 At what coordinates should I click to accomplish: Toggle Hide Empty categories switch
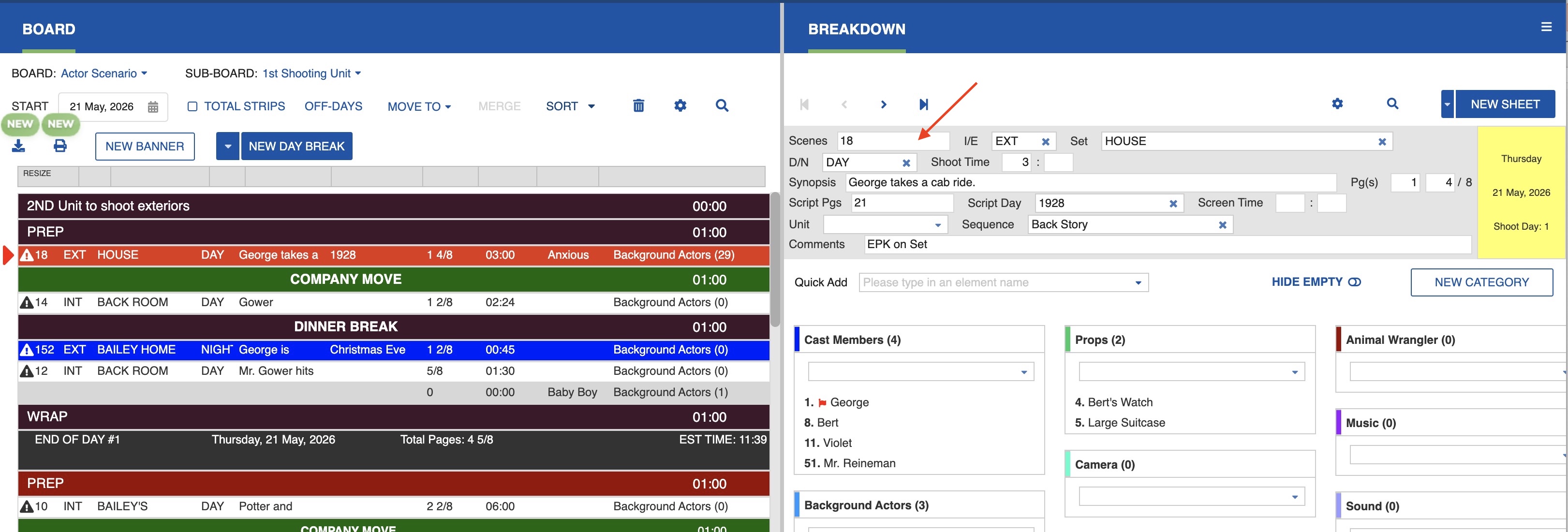1354,282
